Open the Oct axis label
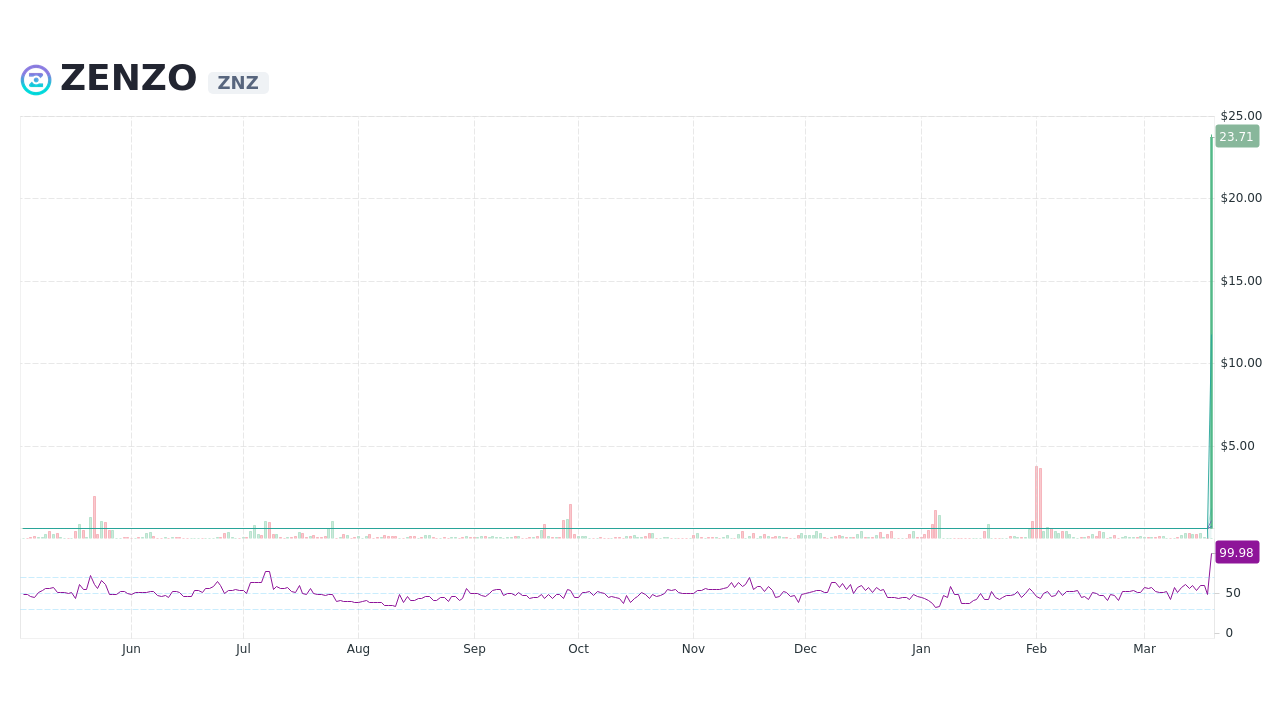This screenshot has width=1280, height=720. coord(578,648)
